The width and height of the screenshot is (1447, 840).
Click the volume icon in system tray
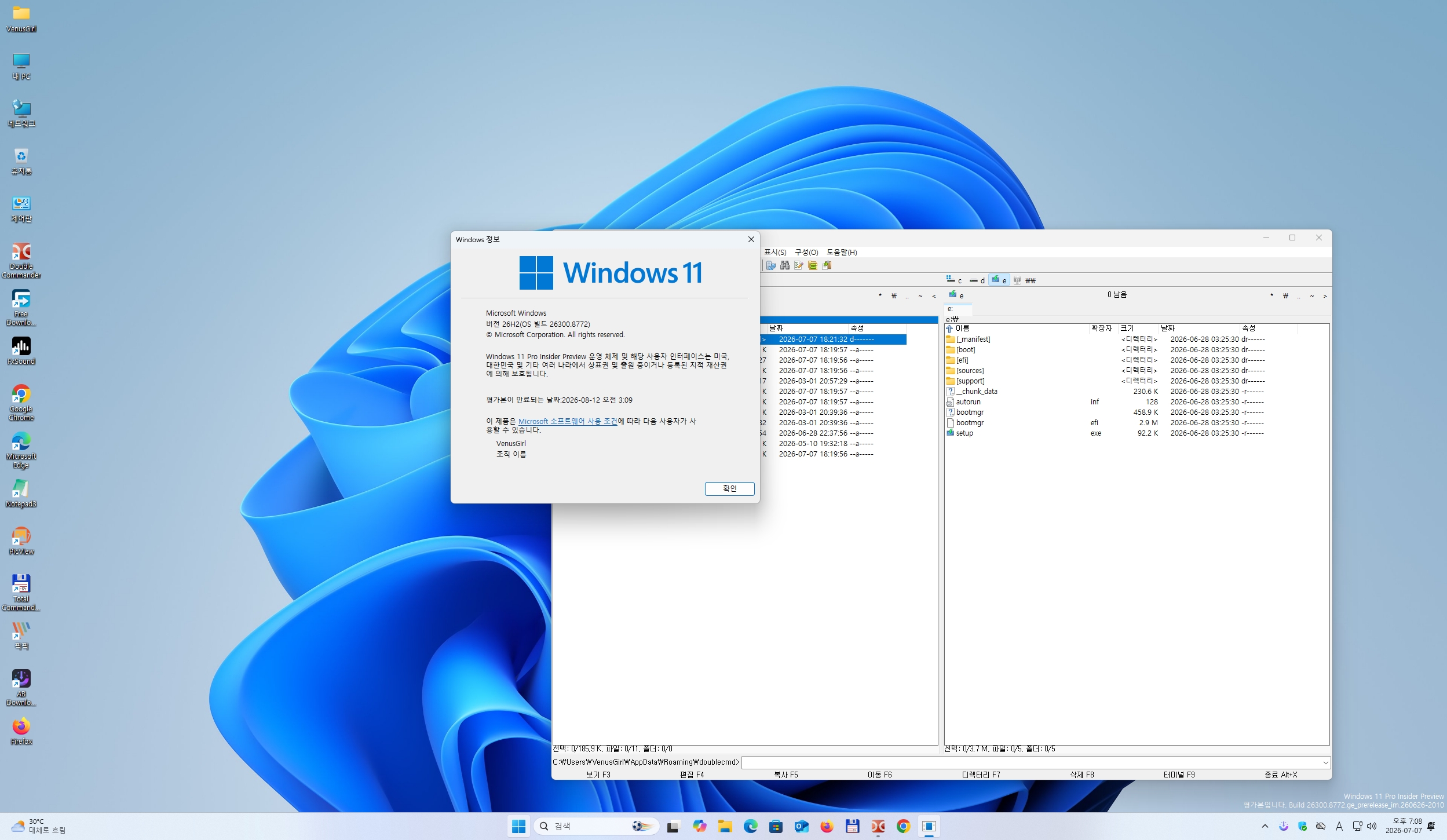click(x=1372, y=826)
